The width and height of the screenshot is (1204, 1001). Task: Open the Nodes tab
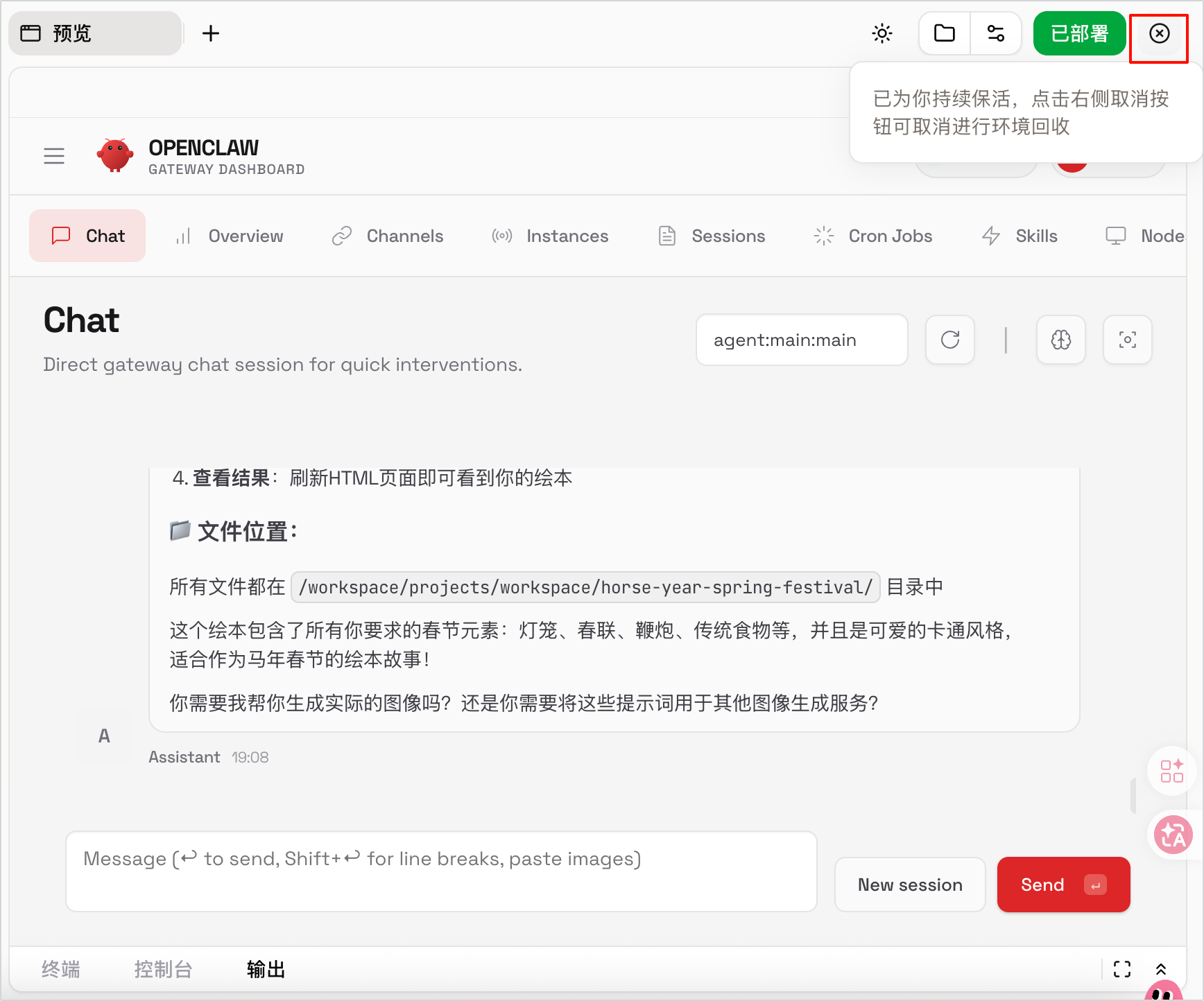pyautogui.click(x=1146, y=236)
